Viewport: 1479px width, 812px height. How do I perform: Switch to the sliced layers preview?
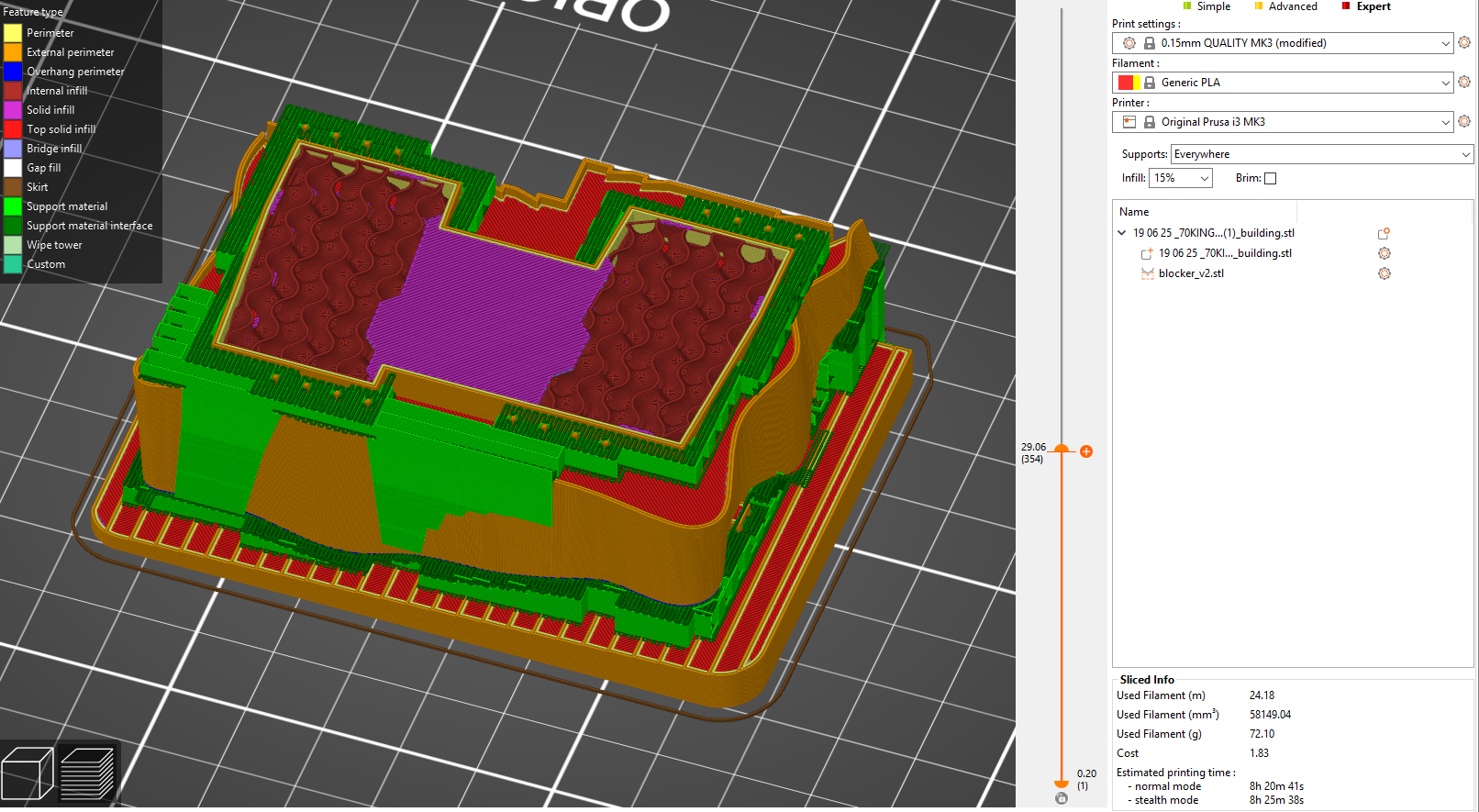pos(87,773)
